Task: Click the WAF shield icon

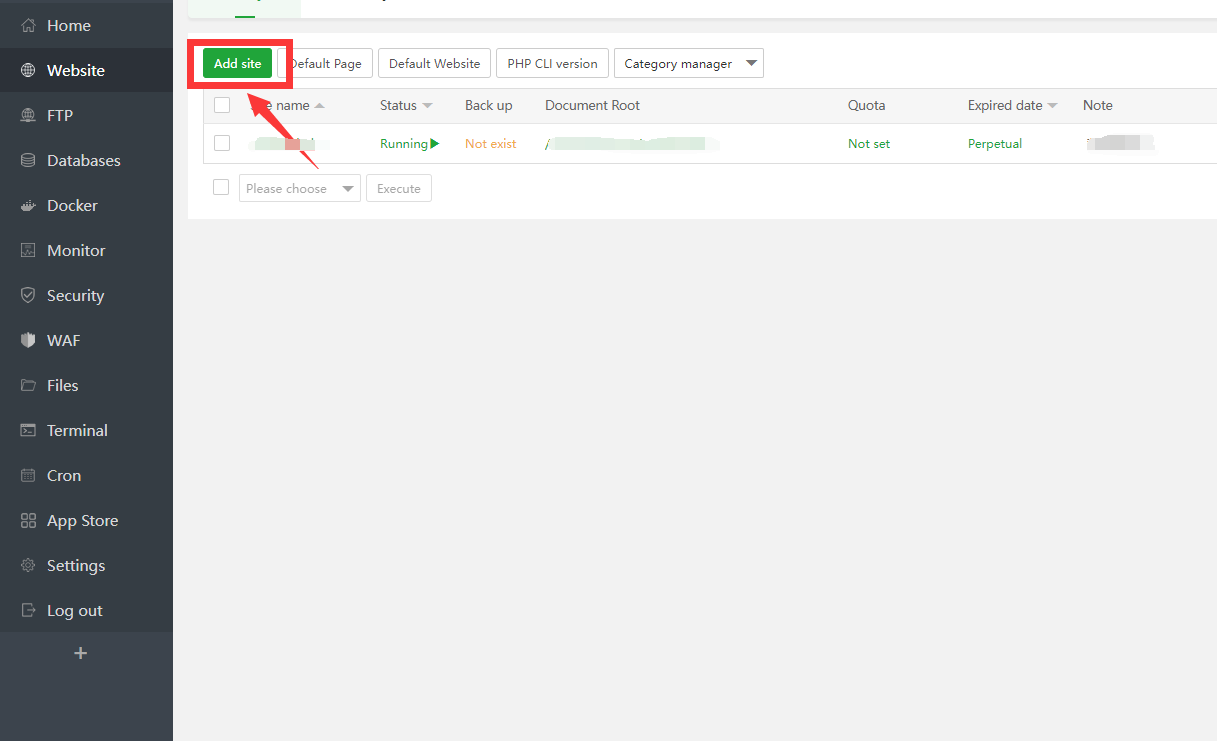Action: (28, 341)
